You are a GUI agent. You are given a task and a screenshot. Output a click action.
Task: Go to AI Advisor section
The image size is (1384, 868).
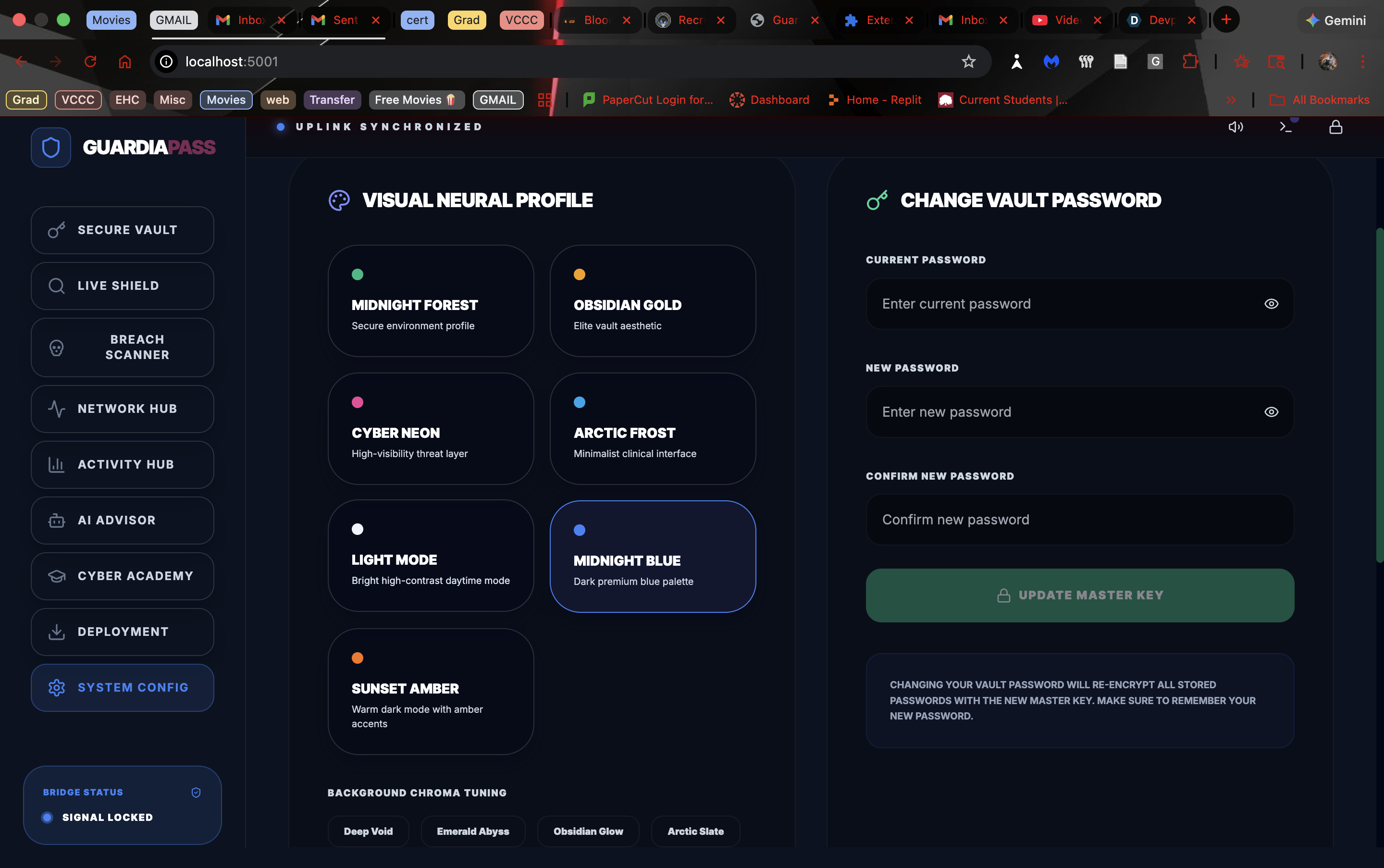click(x=122, y=520)
